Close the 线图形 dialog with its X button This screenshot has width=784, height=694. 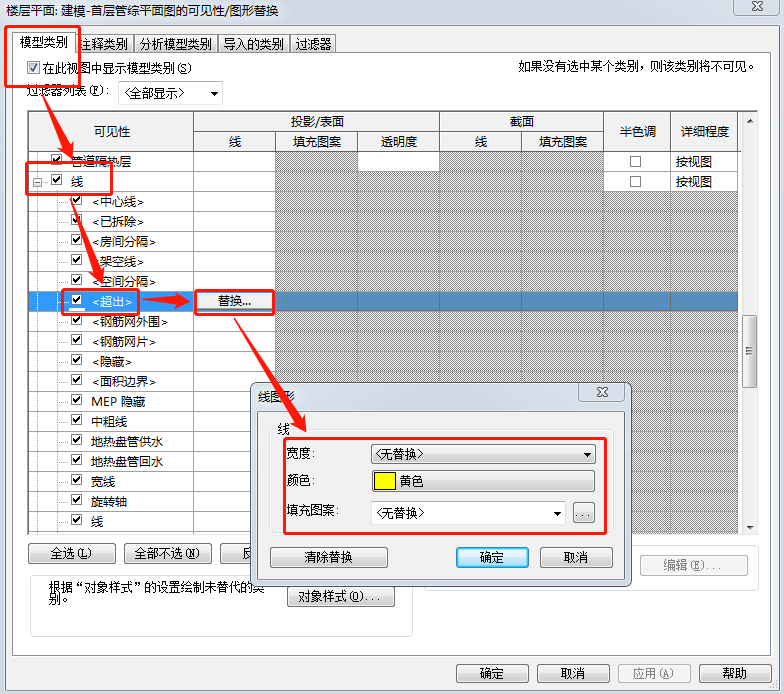coord(603,394)
